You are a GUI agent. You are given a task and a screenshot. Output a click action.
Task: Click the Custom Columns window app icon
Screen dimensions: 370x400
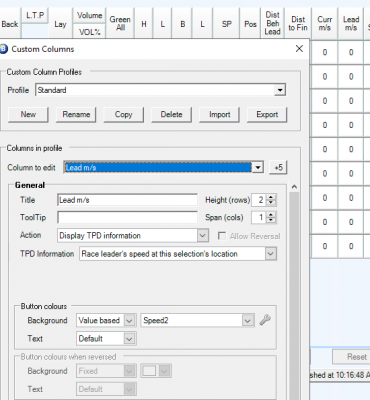pos(3,49)
